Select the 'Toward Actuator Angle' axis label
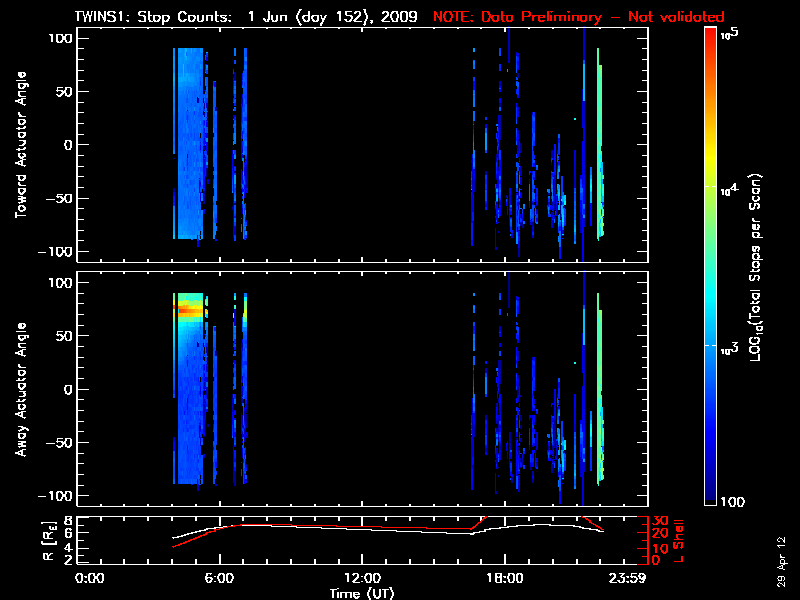This screenshot has height=600, width=800. pyautogui.click(x=20, y=145)
